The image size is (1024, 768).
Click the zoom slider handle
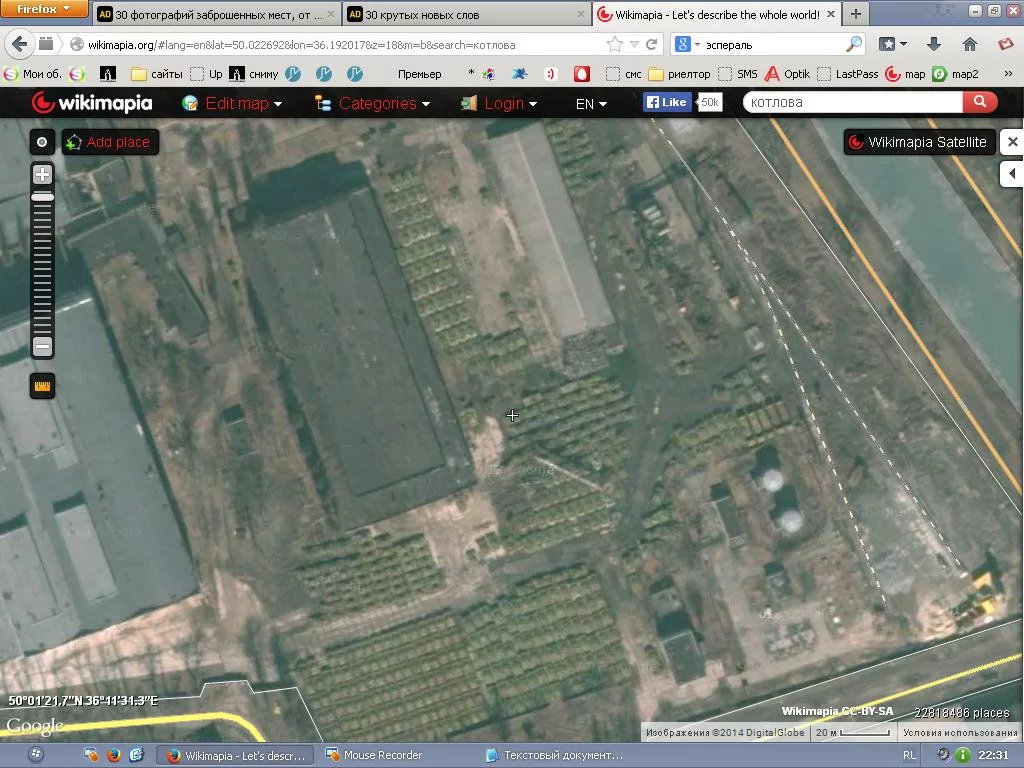pyautogui.click(x=42, y=197)
